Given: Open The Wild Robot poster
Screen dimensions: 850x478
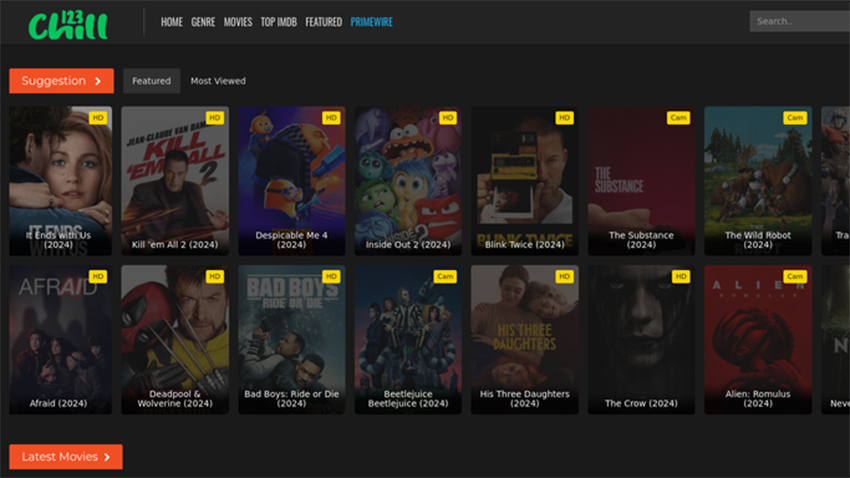Looking at the screenshot, I should [x=758, y=180].
